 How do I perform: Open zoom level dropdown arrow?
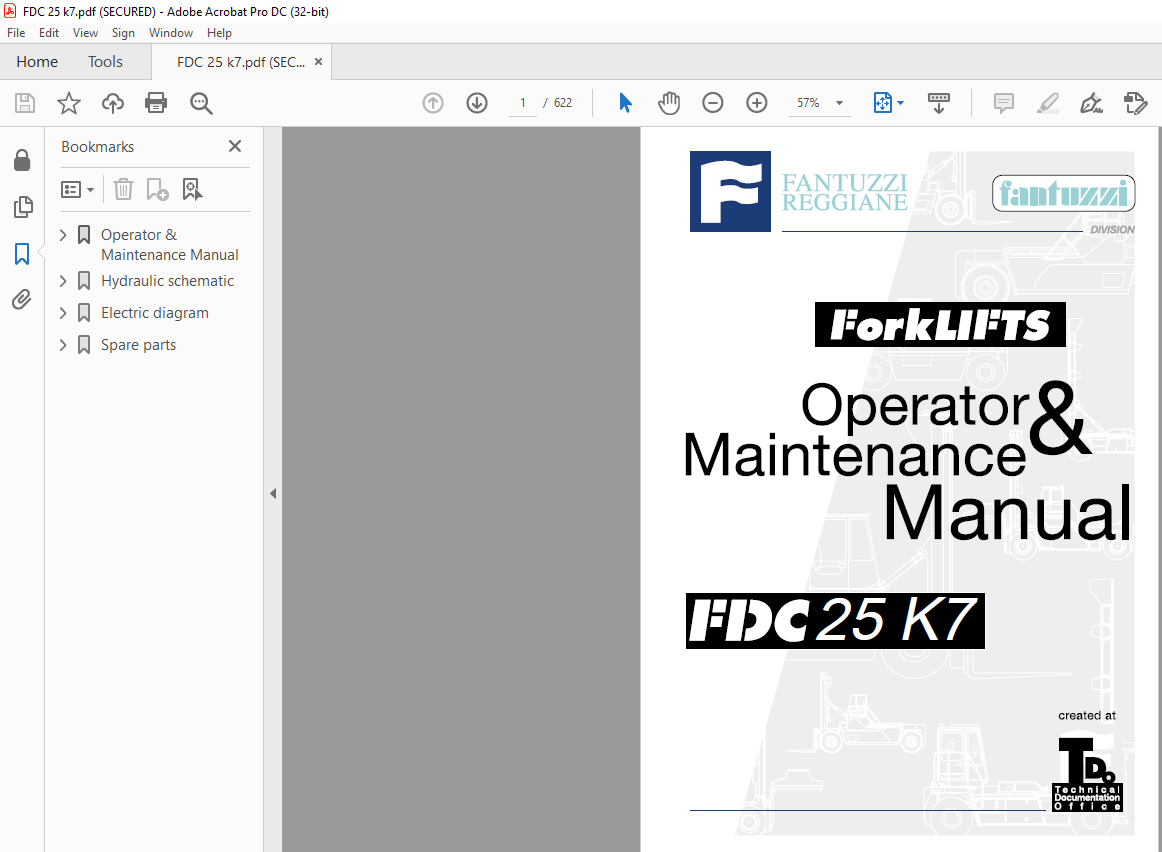point(840,103)
